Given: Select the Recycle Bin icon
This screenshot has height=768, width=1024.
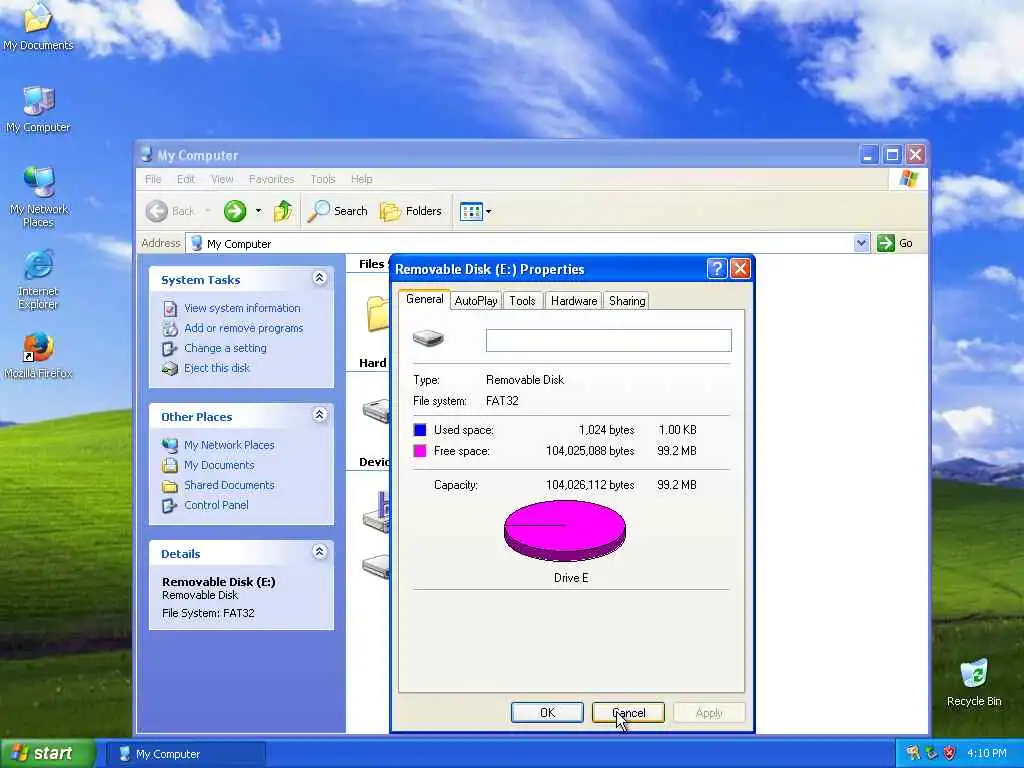Looking at the screenshot, I should point(974,682).
